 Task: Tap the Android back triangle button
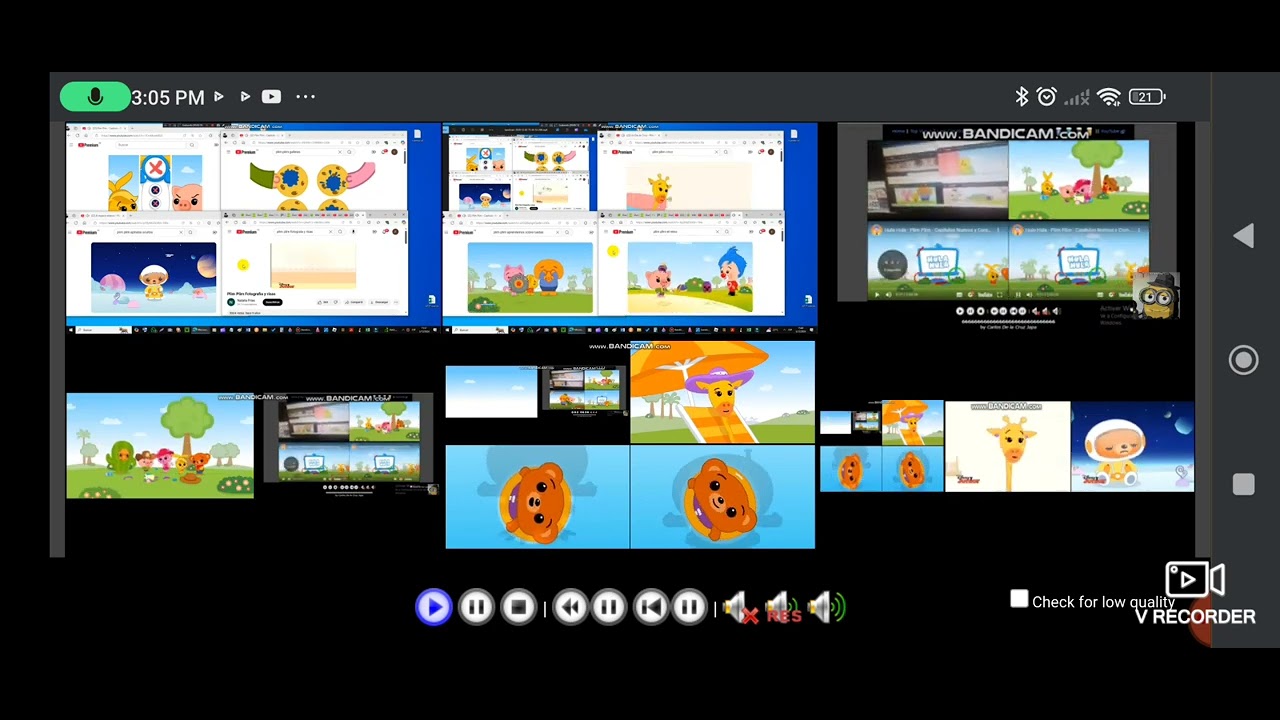(1243, 236)
